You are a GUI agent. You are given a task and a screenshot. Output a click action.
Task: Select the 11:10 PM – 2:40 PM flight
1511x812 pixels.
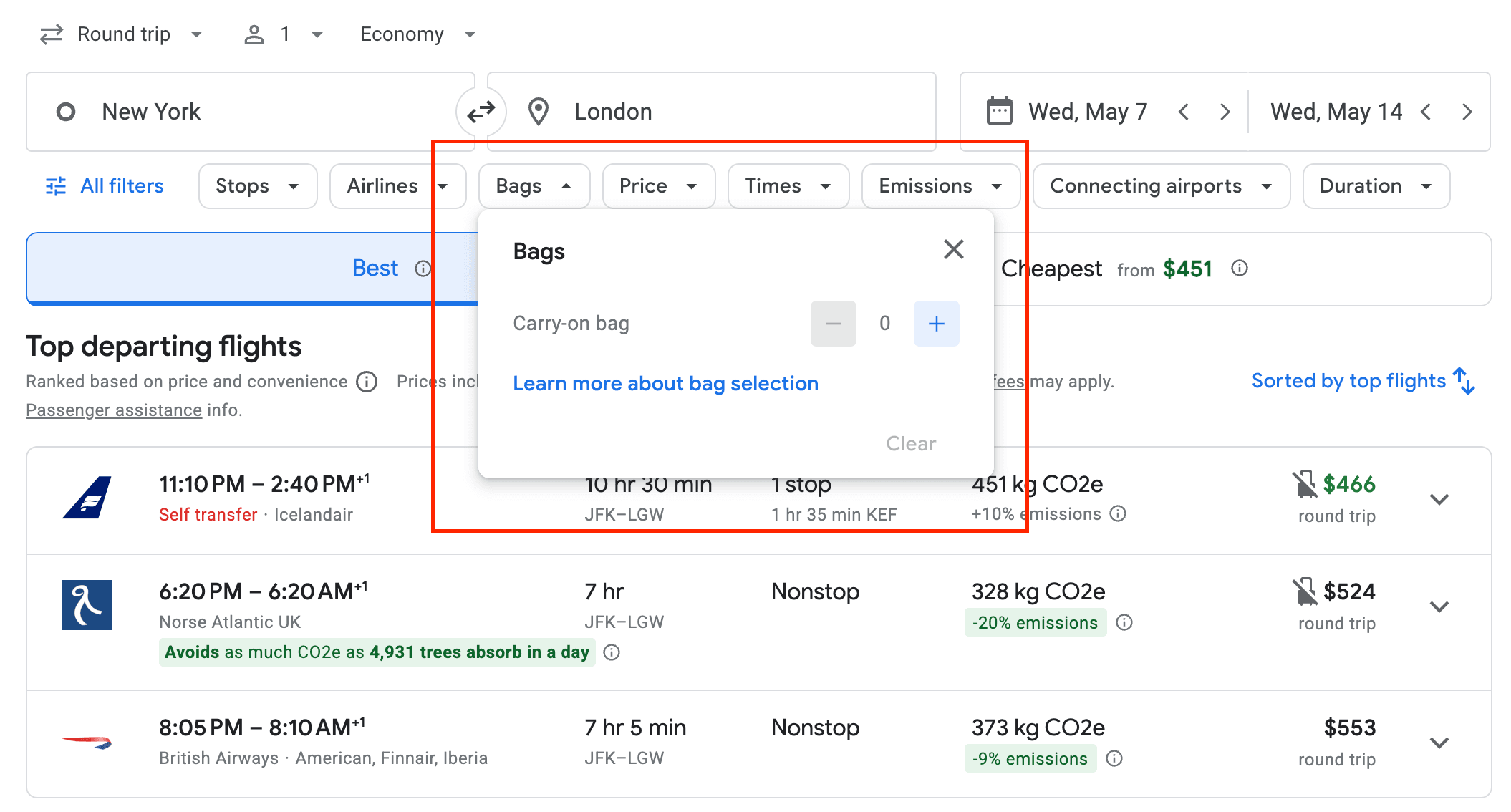759,501
